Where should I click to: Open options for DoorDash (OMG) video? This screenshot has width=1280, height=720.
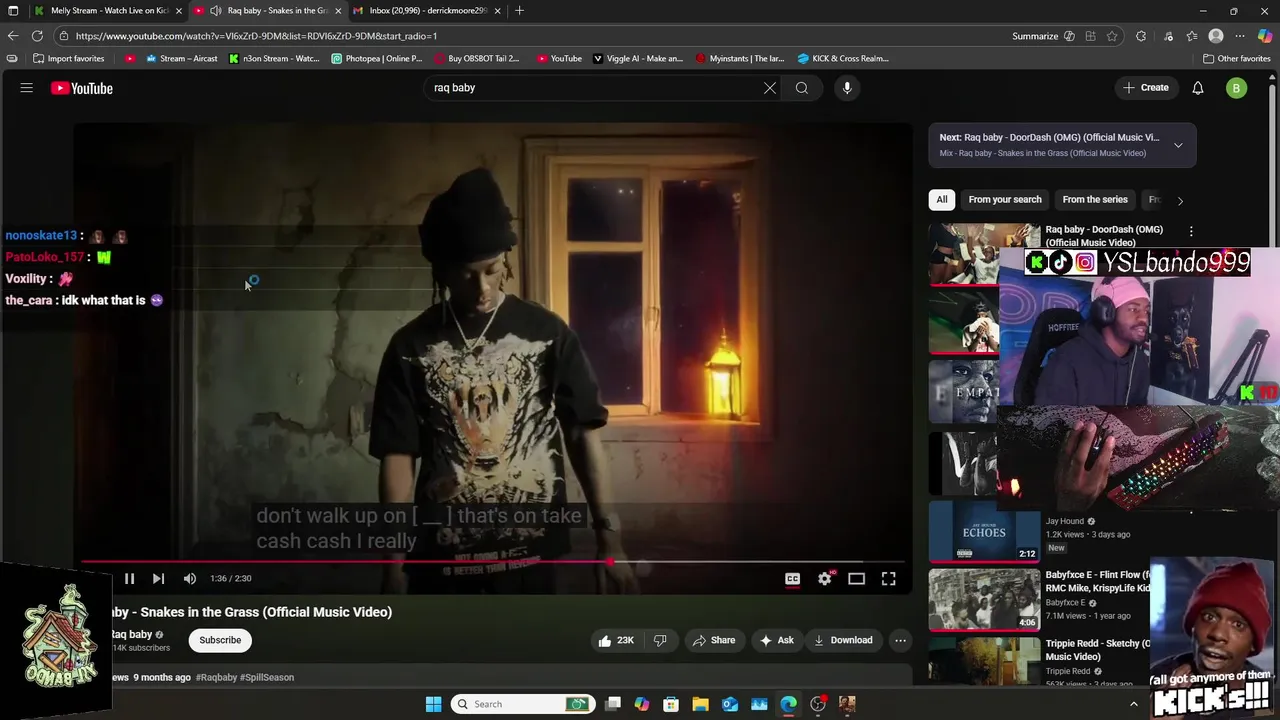tap(1191, 231)
